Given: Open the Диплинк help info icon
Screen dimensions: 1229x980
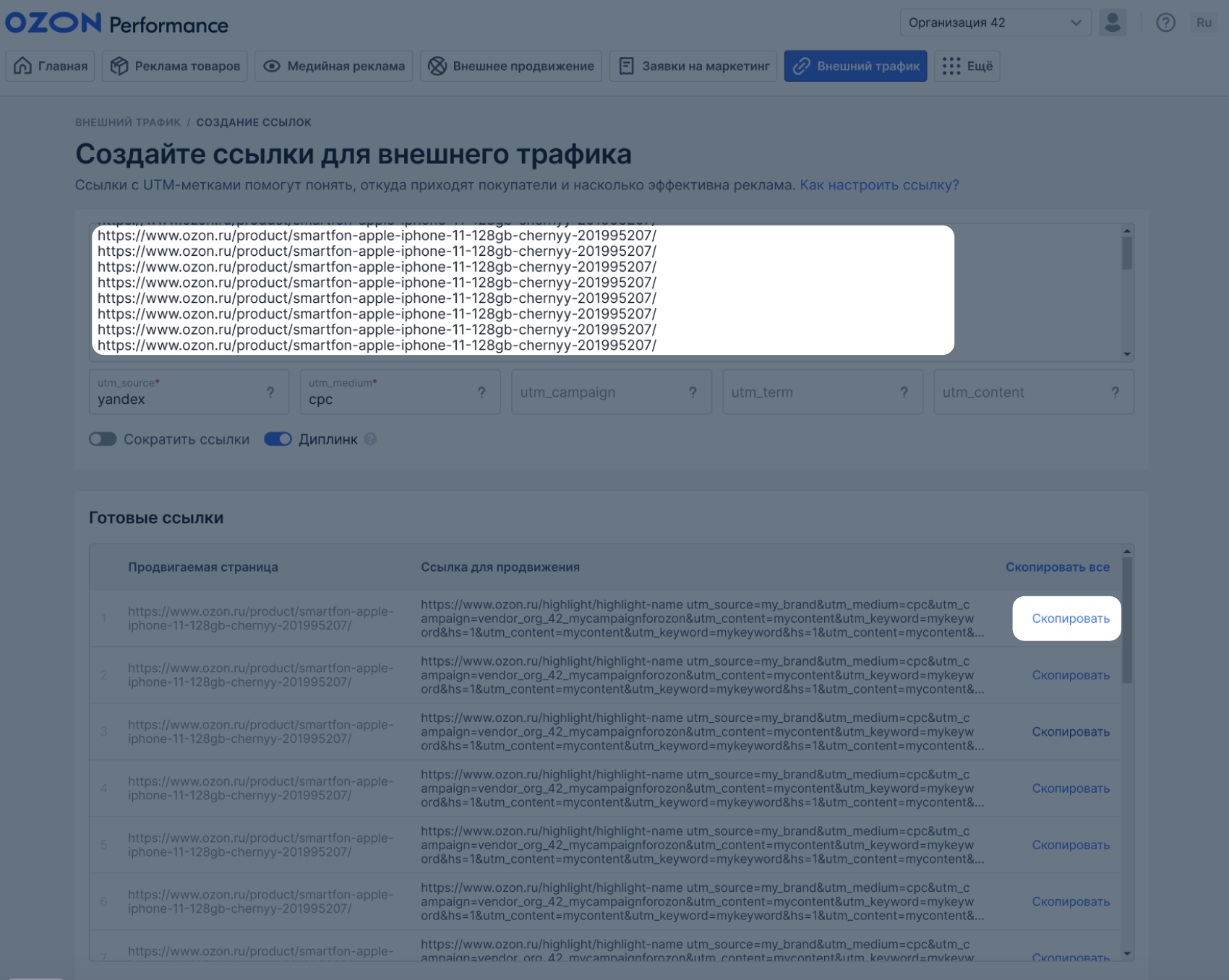Looking at the screenshot, I should pyautogui.click(x=370, y=439).
